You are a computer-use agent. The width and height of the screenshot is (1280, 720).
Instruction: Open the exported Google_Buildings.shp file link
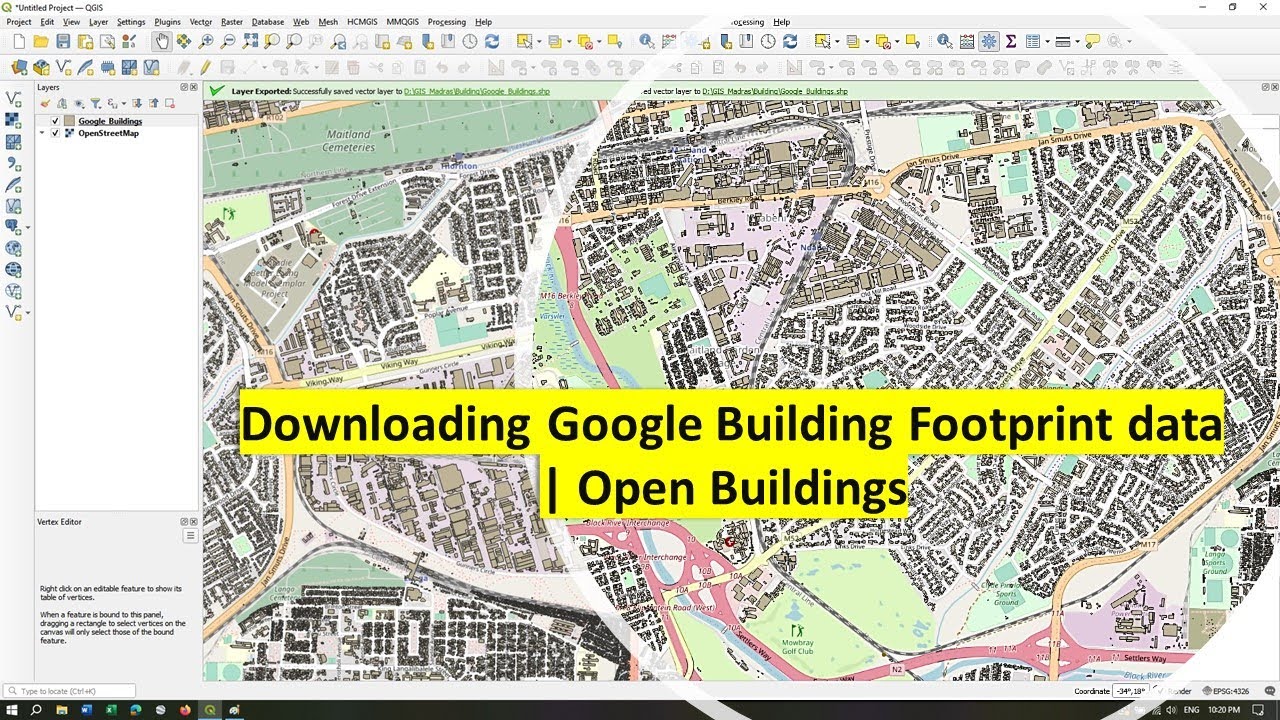click(x=477, y=91)
